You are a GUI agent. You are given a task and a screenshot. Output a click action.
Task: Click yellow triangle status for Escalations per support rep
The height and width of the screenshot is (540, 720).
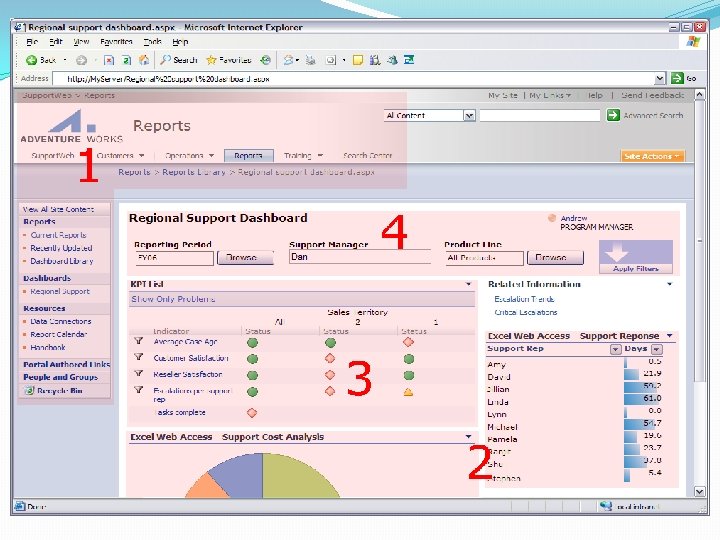tap(408, 392)
